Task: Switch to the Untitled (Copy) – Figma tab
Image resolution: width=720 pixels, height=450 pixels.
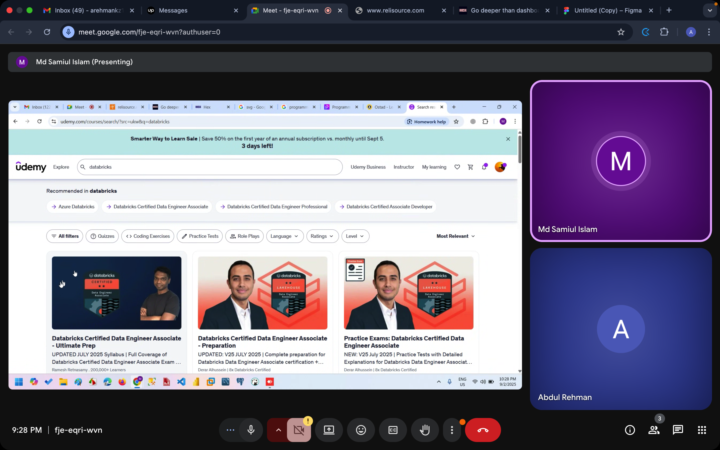Action: pos(607,10)
